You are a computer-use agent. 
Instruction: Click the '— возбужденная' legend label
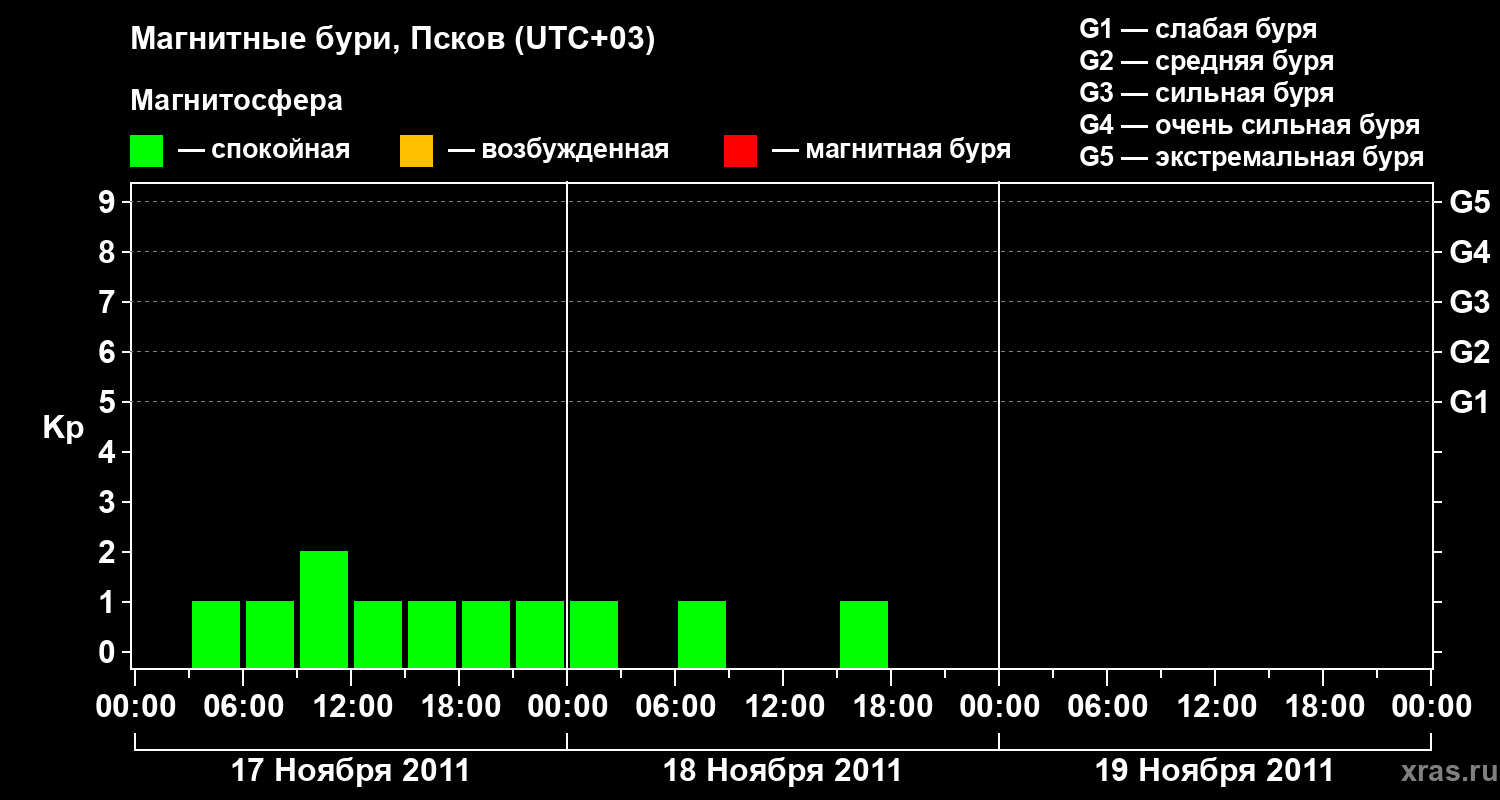click(x=558, y=150)
